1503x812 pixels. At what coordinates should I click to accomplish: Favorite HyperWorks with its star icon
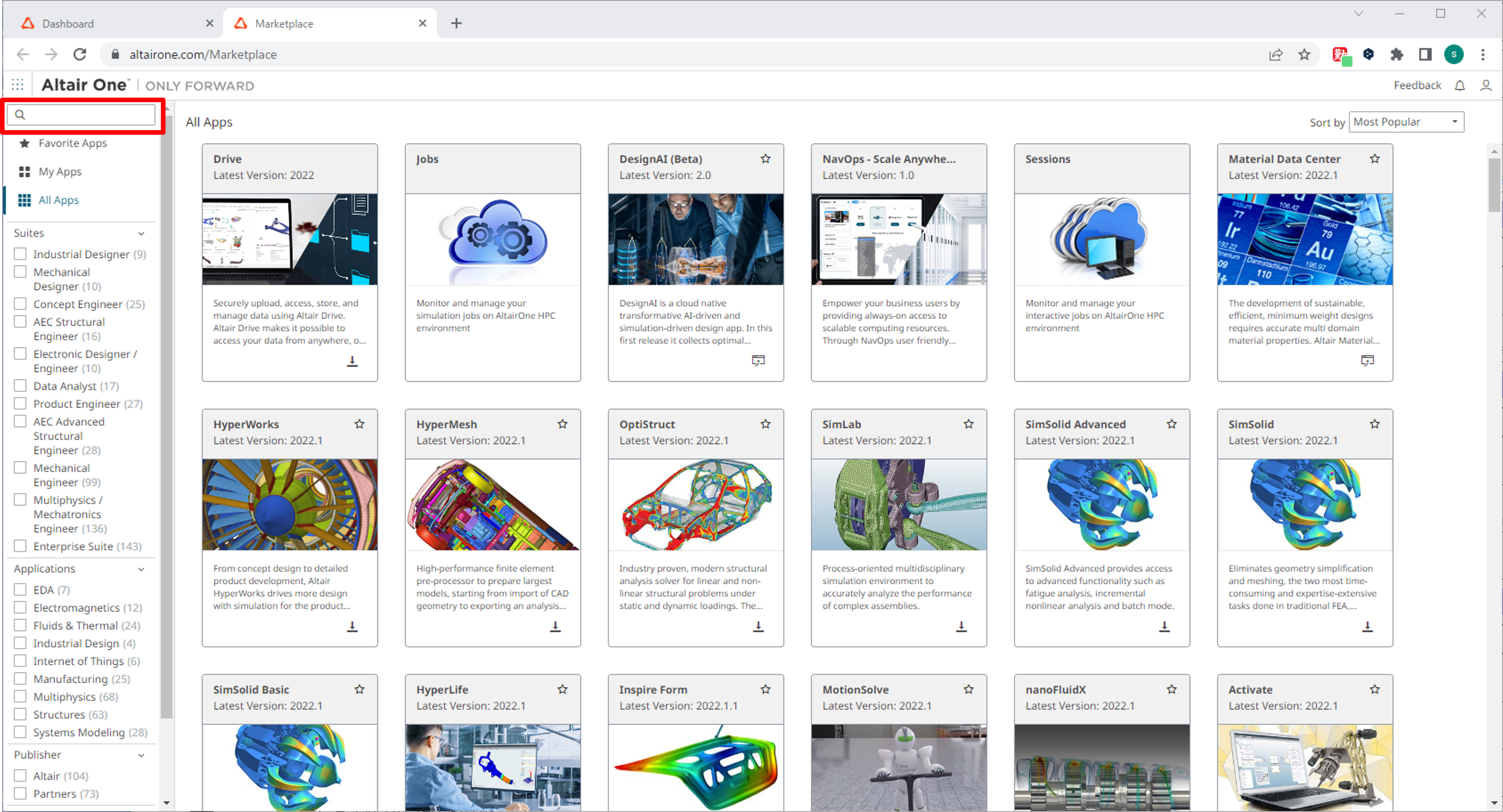click(359, 424)
